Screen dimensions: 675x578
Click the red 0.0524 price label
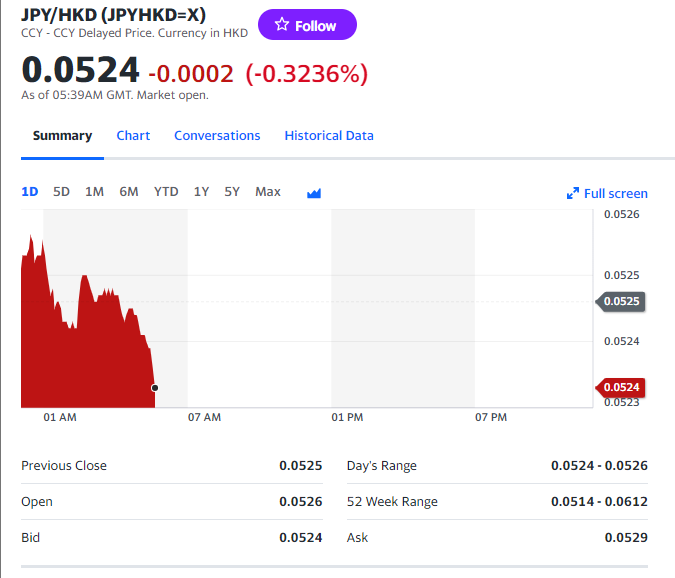[622, 387]
